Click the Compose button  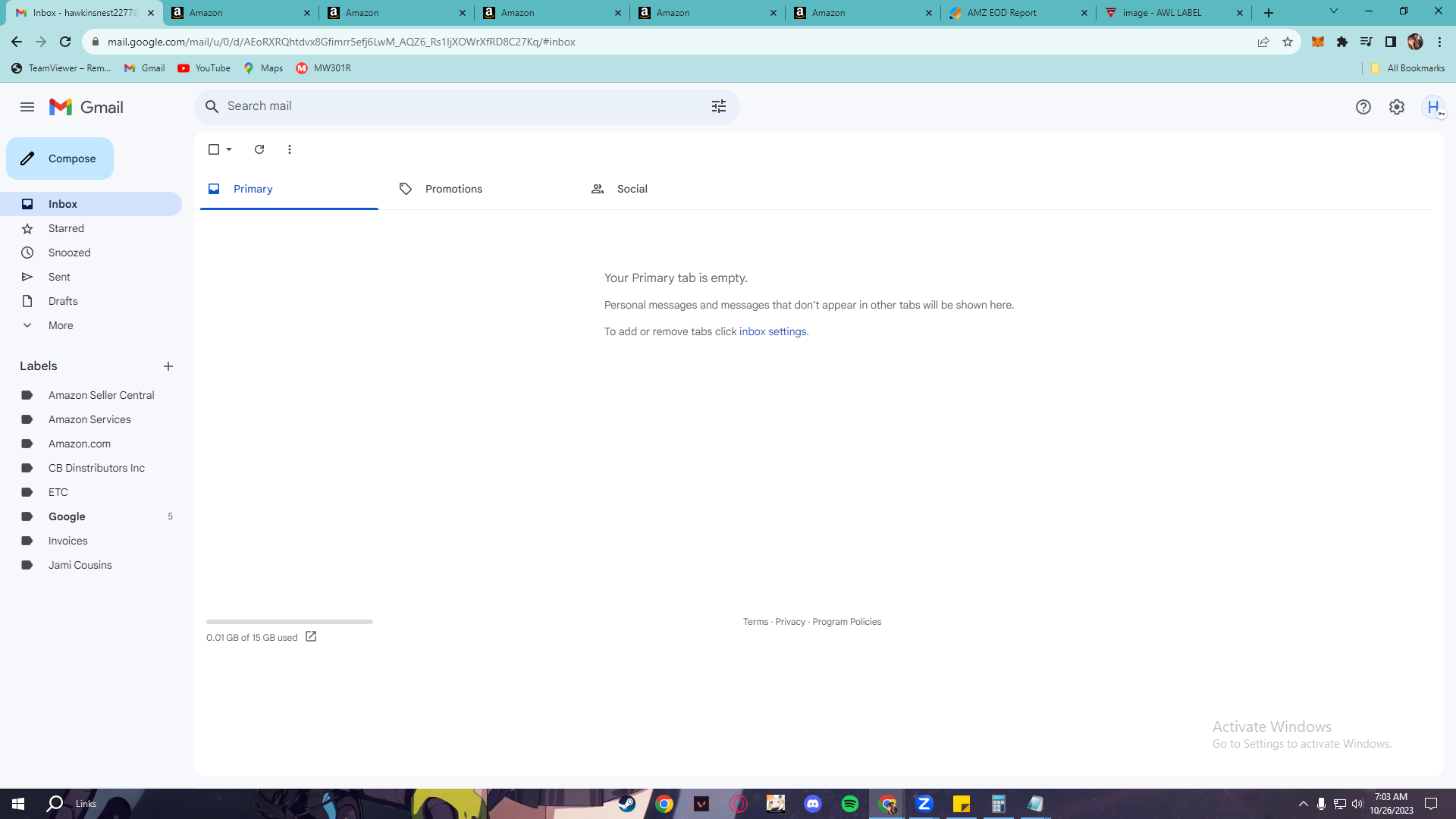(x=60, y=158)
